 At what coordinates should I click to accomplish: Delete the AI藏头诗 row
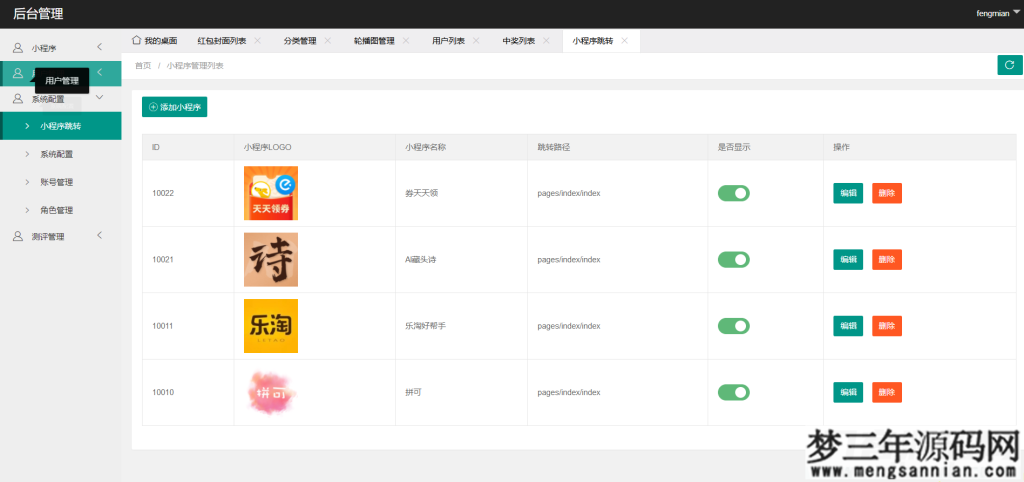887,259
